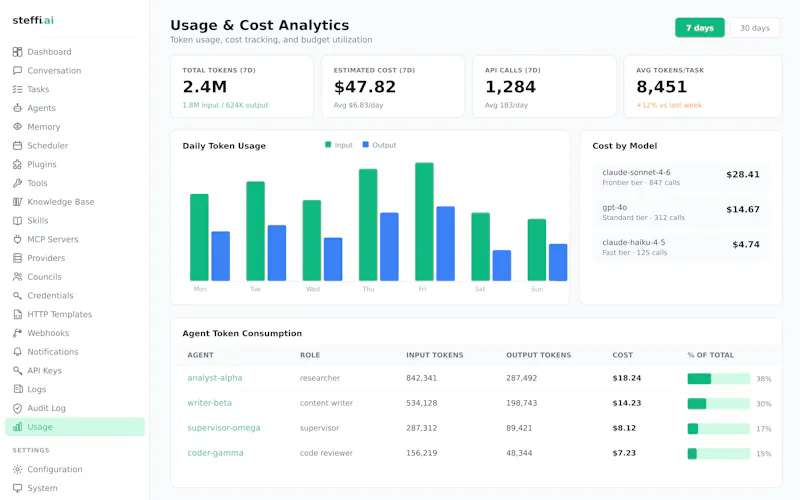Click coder-gamma's 15% progress bar
Viewport: 800px width, 500px height.
(x=718, y=454)
